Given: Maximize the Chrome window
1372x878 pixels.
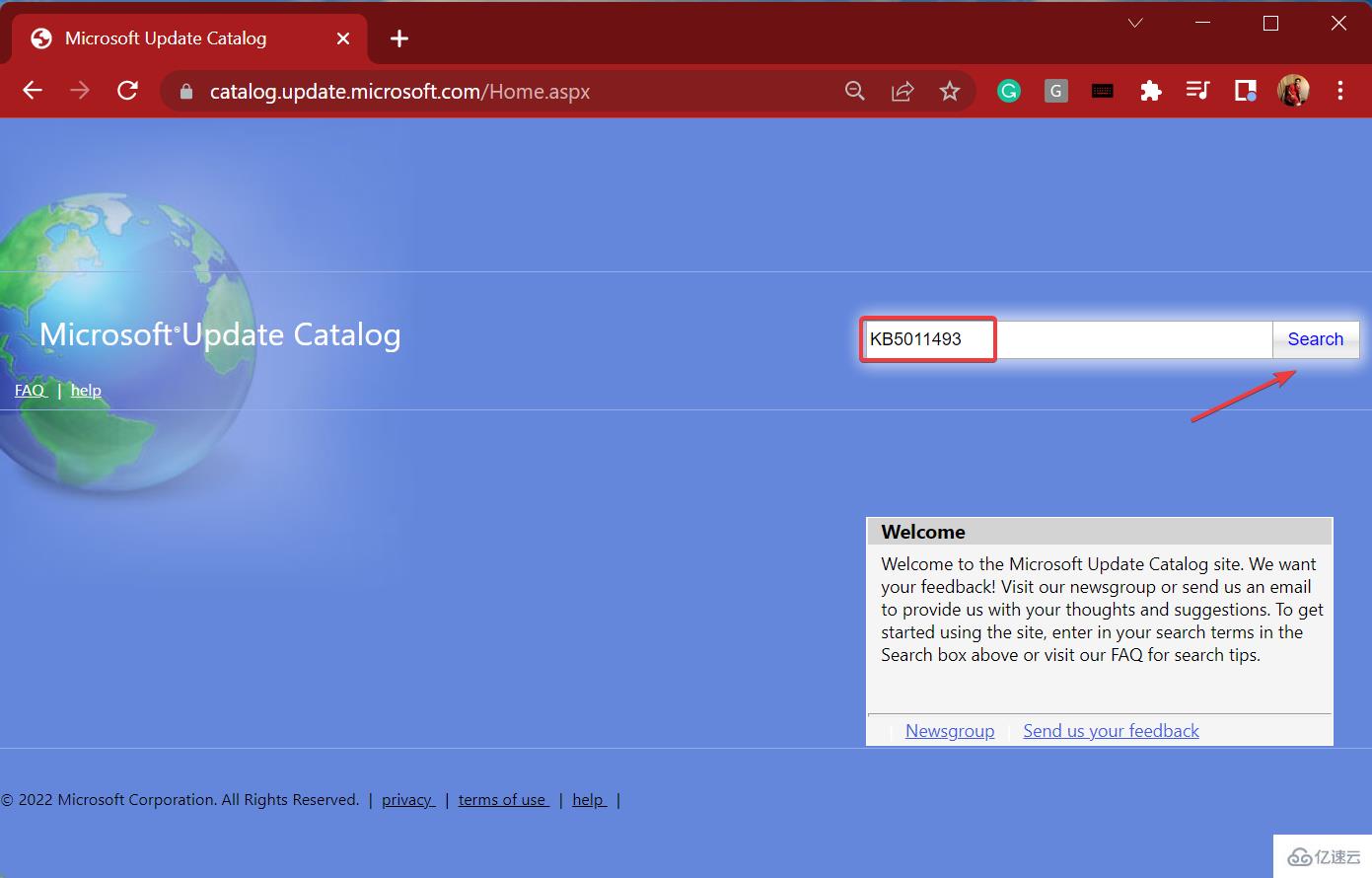Looking at the screenshot, I should [1270, 23].
